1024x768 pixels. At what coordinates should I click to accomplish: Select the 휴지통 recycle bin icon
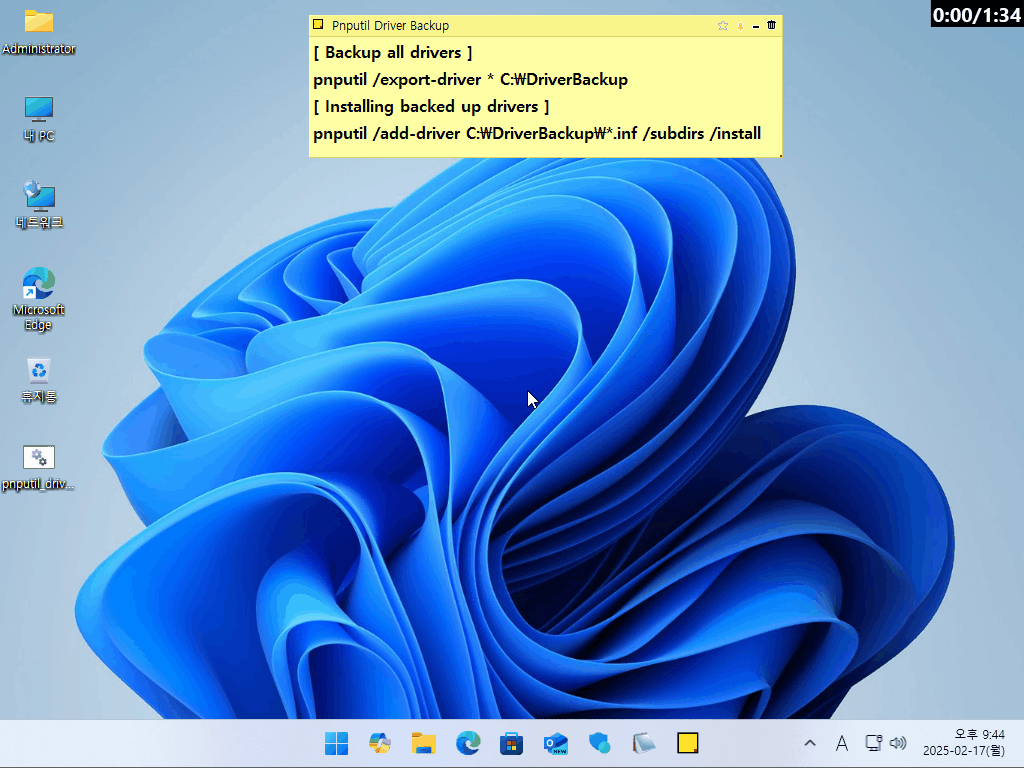pos(39,380)
